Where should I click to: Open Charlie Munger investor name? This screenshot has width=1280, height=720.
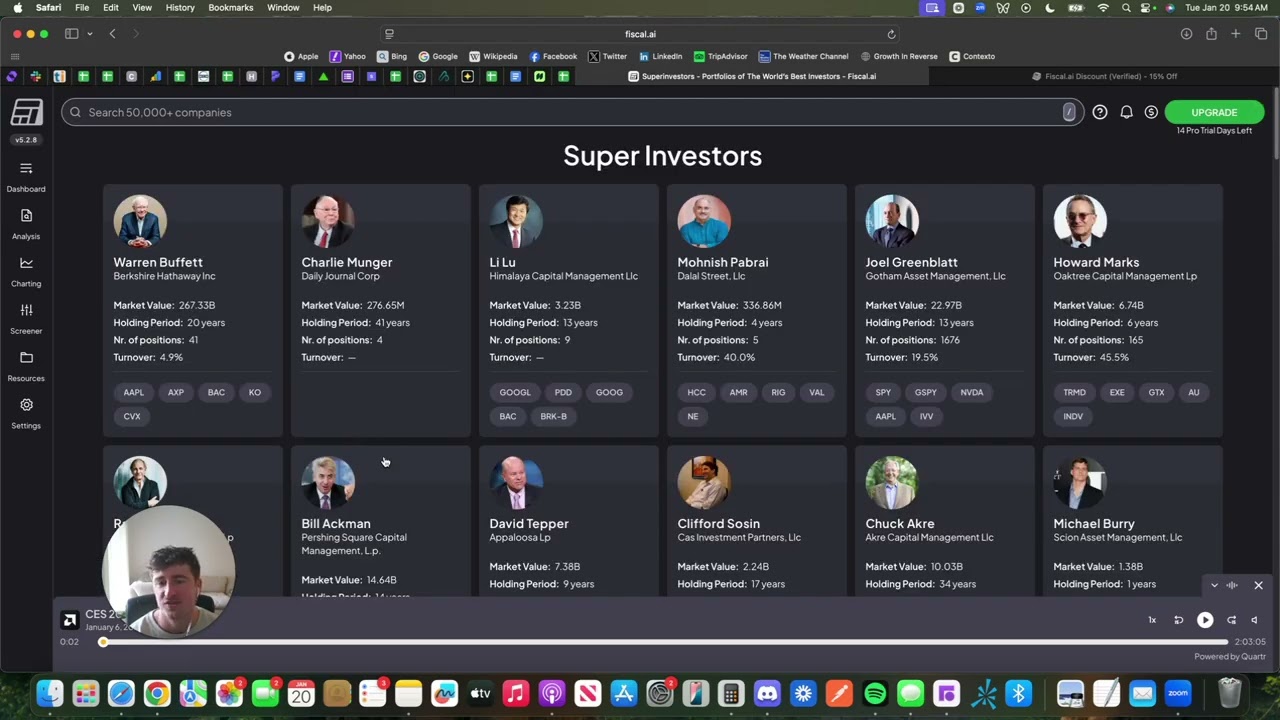[347, 262]
